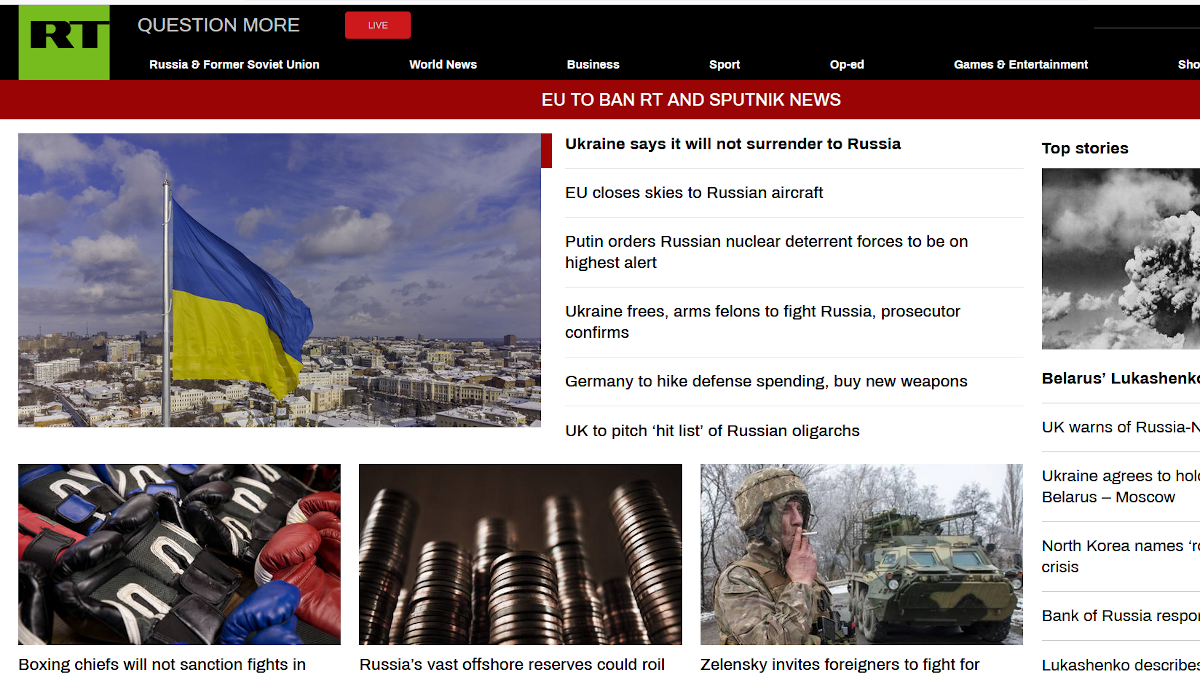This screenshot has width=1200, height=675.
Task: Click the stacked coins article image
Action: (520, 554)
